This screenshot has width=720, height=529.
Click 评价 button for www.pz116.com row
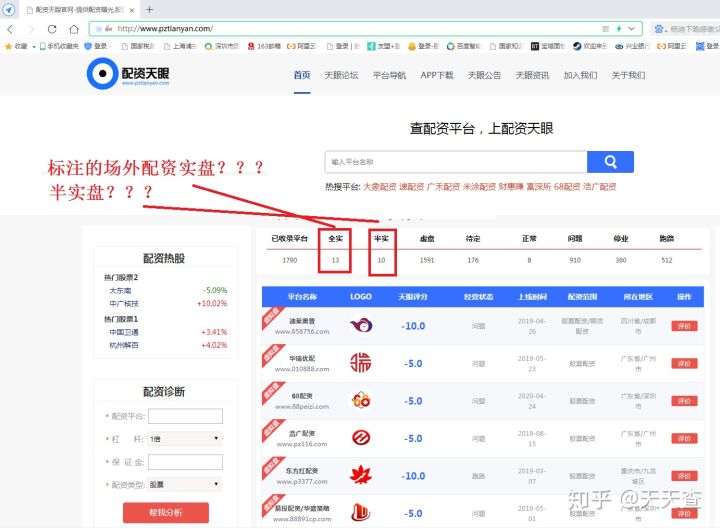684,439
